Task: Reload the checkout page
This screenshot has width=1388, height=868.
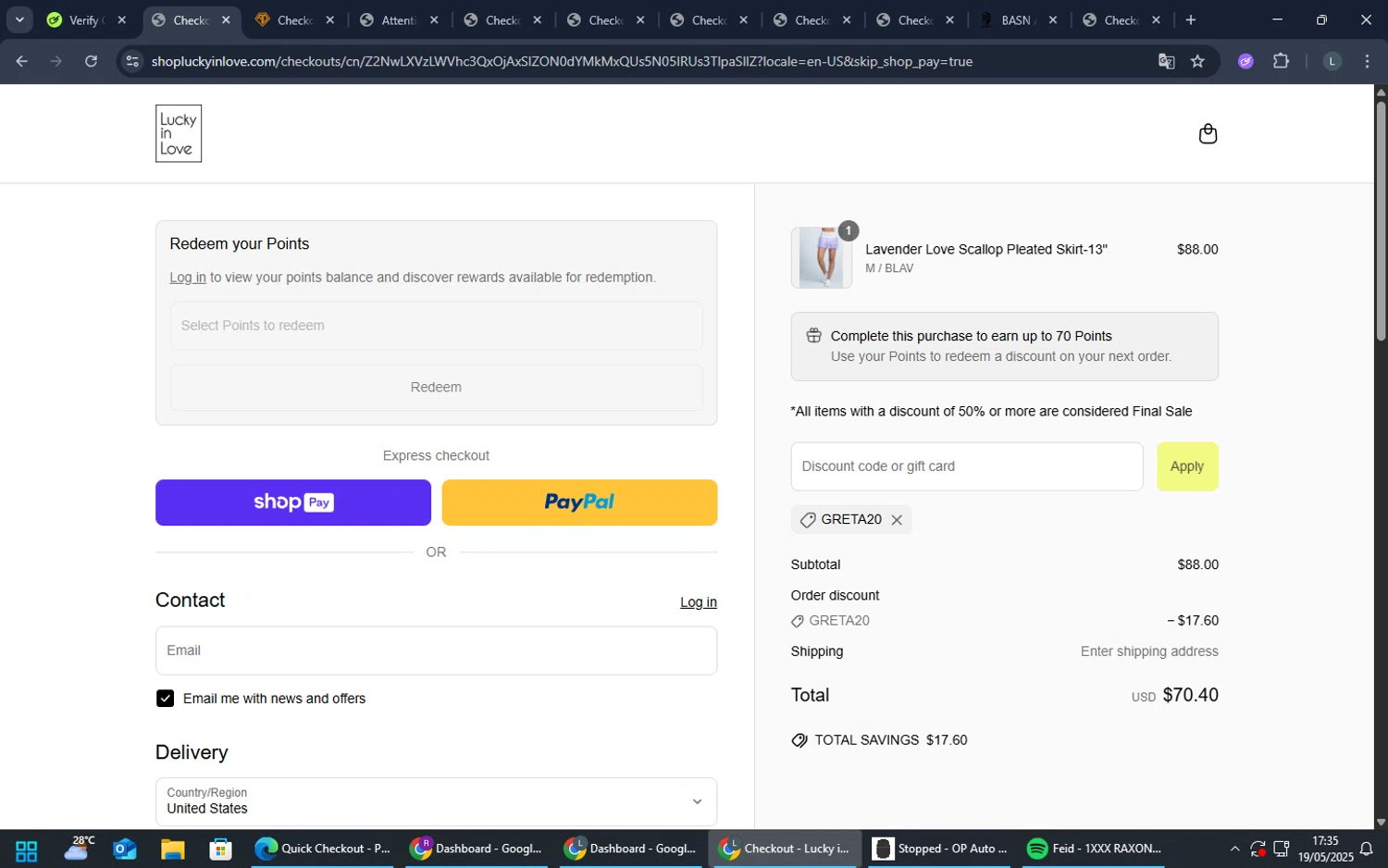Action: tap(91, 61)
